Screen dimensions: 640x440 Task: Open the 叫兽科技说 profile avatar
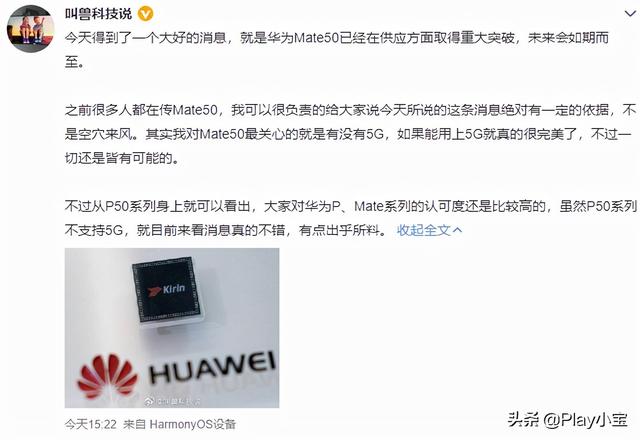point(31,29)
